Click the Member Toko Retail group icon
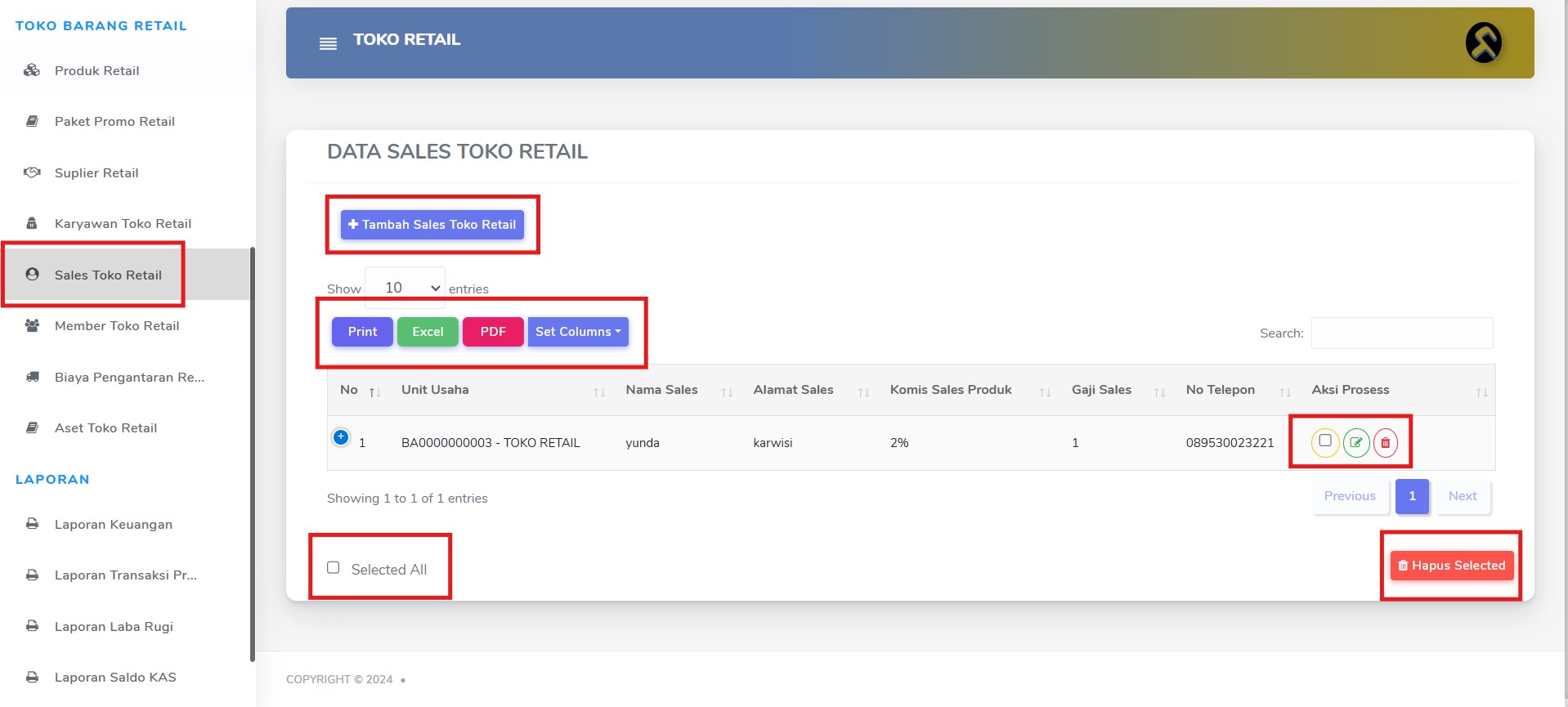The height and width of the screenshot is (707, 1568). pos(32,325)
